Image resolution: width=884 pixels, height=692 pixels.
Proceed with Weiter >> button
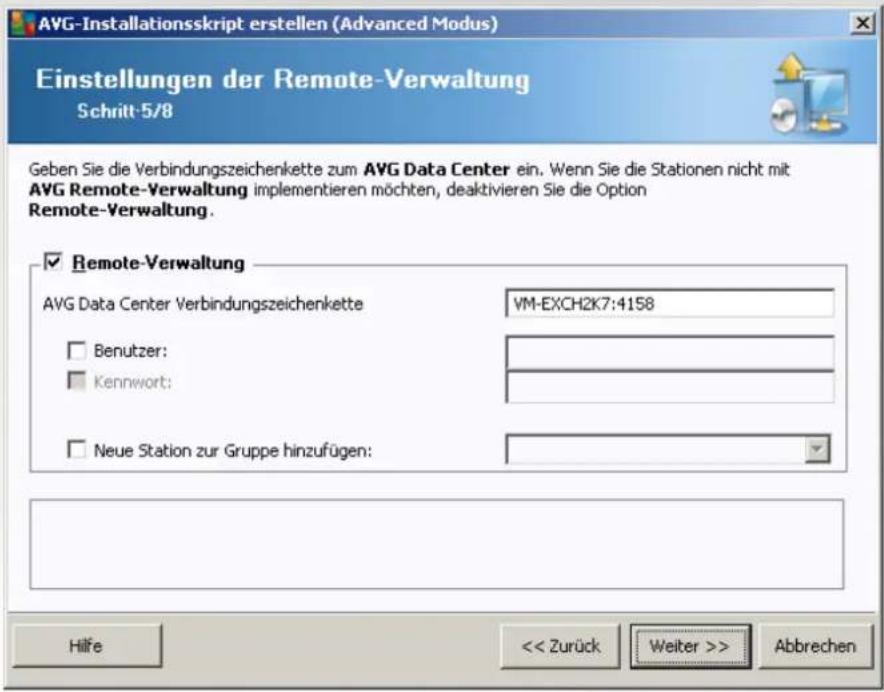690,646
